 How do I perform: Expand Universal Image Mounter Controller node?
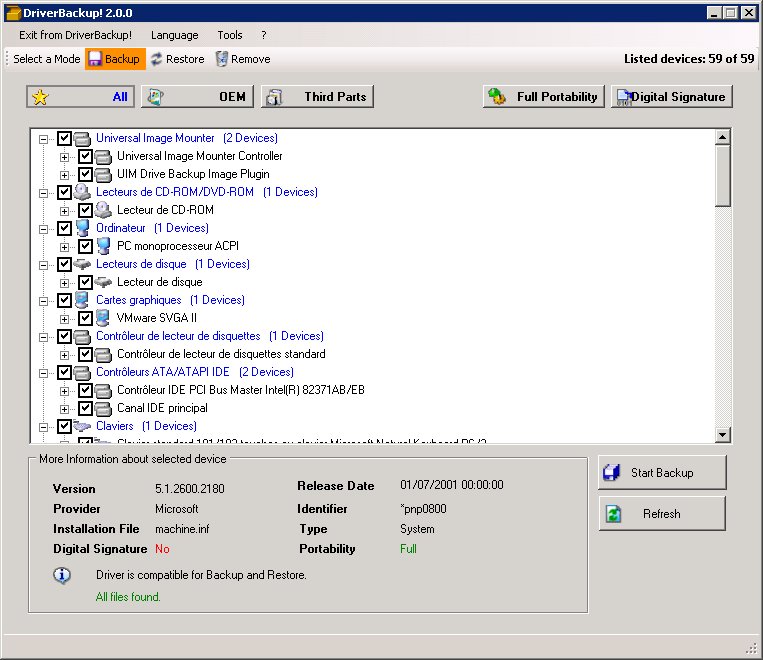(x=64, y=157)
